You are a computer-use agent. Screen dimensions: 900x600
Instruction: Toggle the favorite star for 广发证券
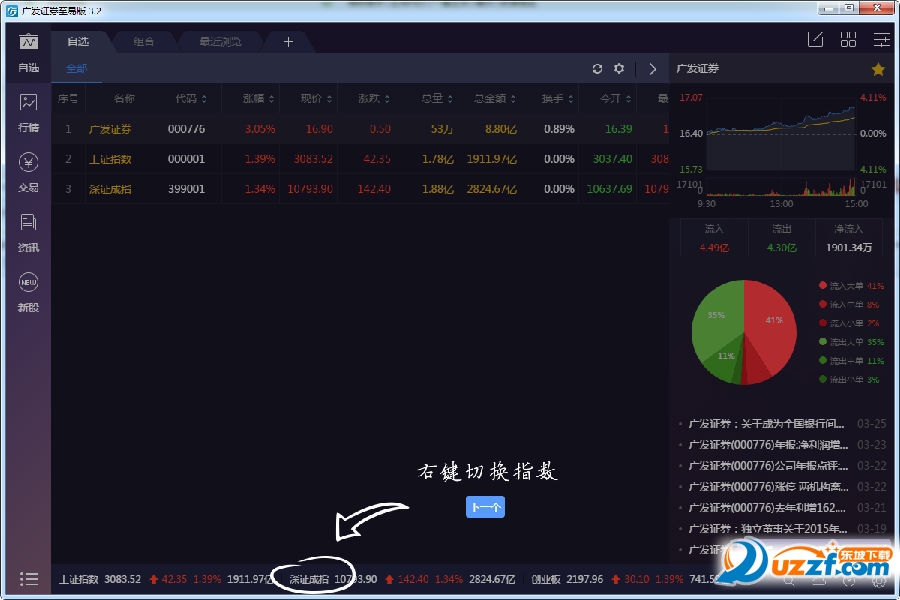tap(878, 69)
